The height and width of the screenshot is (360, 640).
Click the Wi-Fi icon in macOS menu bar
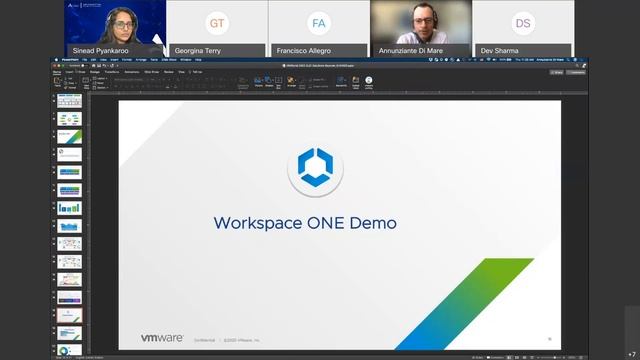488,60
